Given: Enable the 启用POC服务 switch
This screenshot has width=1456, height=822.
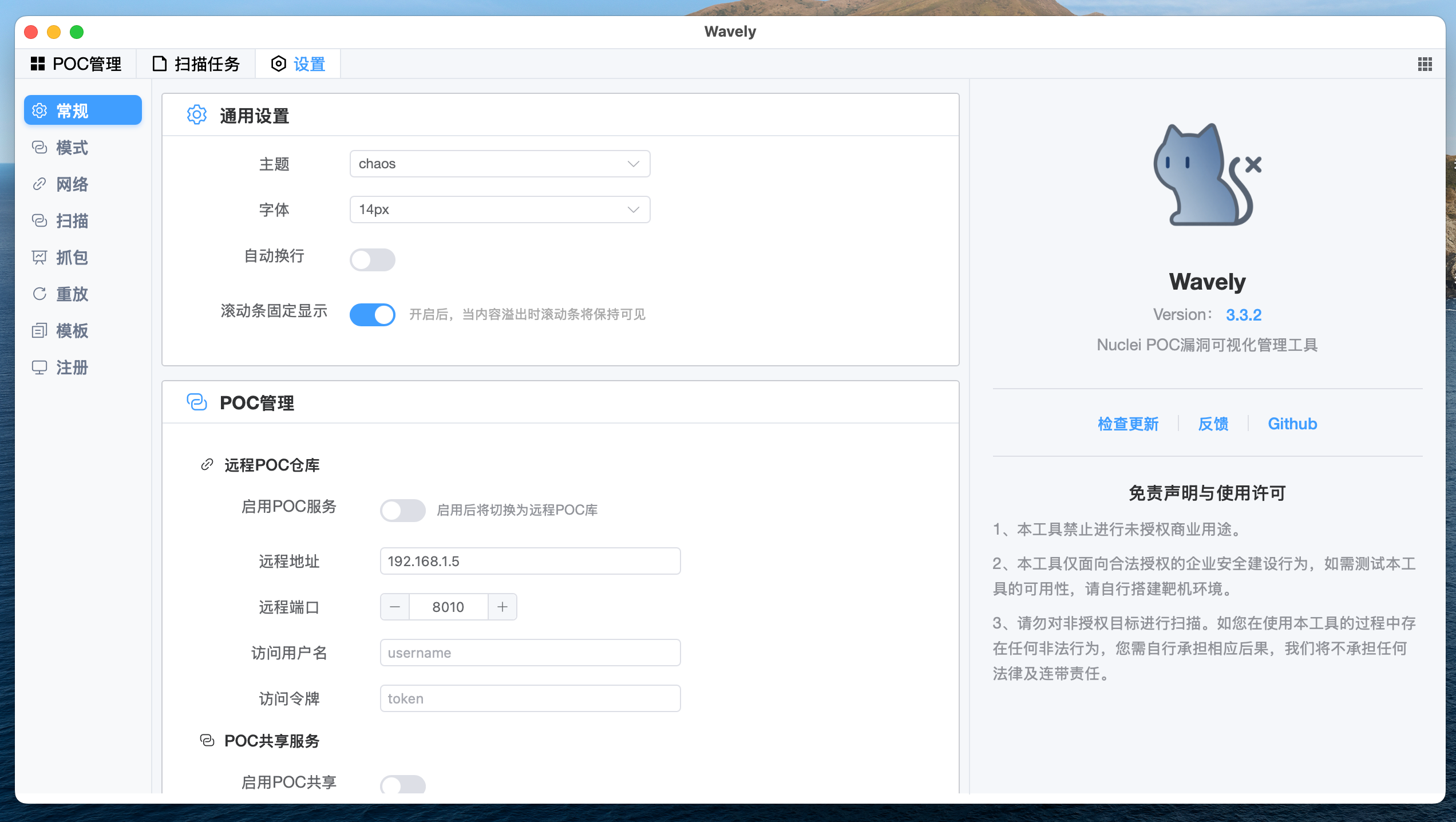Looking at the screenshot, I should [403, 510].
